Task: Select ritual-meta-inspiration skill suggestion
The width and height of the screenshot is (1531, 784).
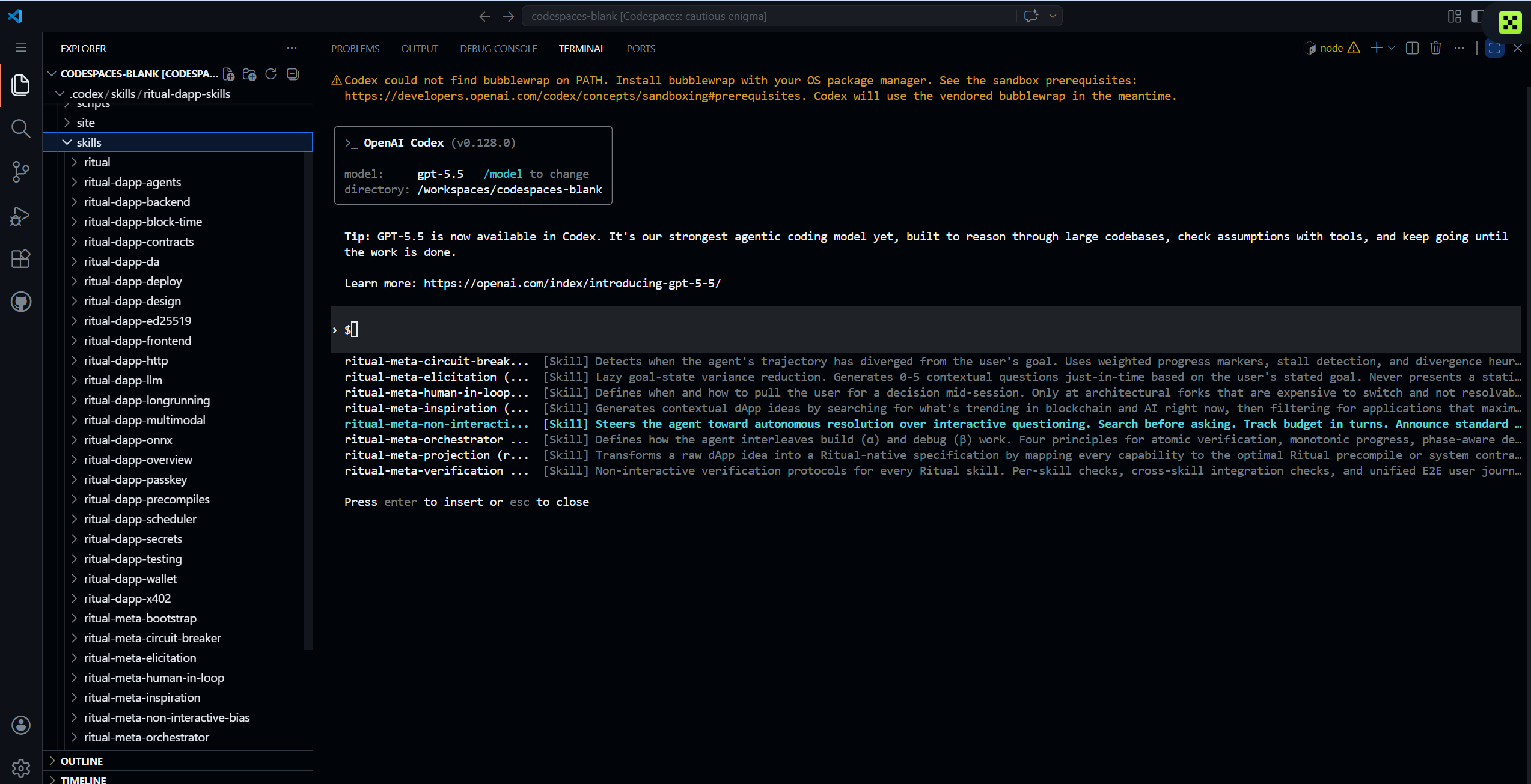Action: click(x=932, y=409)
